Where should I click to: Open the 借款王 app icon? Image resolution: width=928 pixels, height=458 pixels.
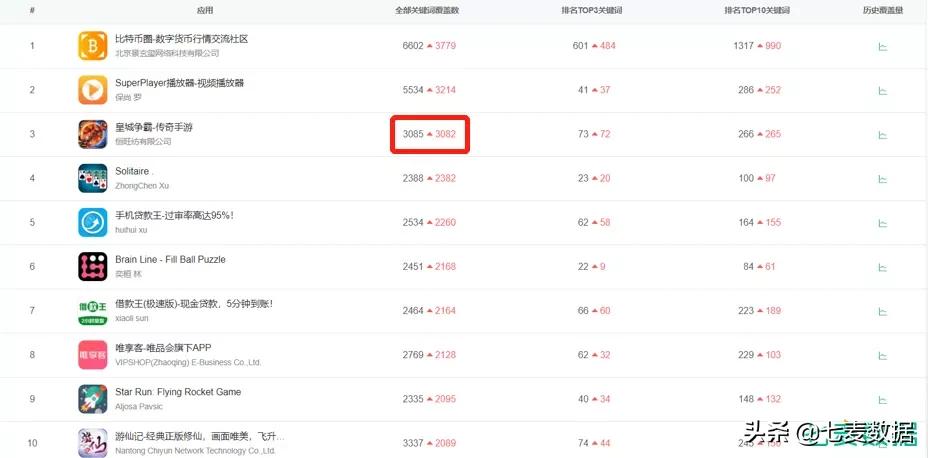tap(93, 311)
